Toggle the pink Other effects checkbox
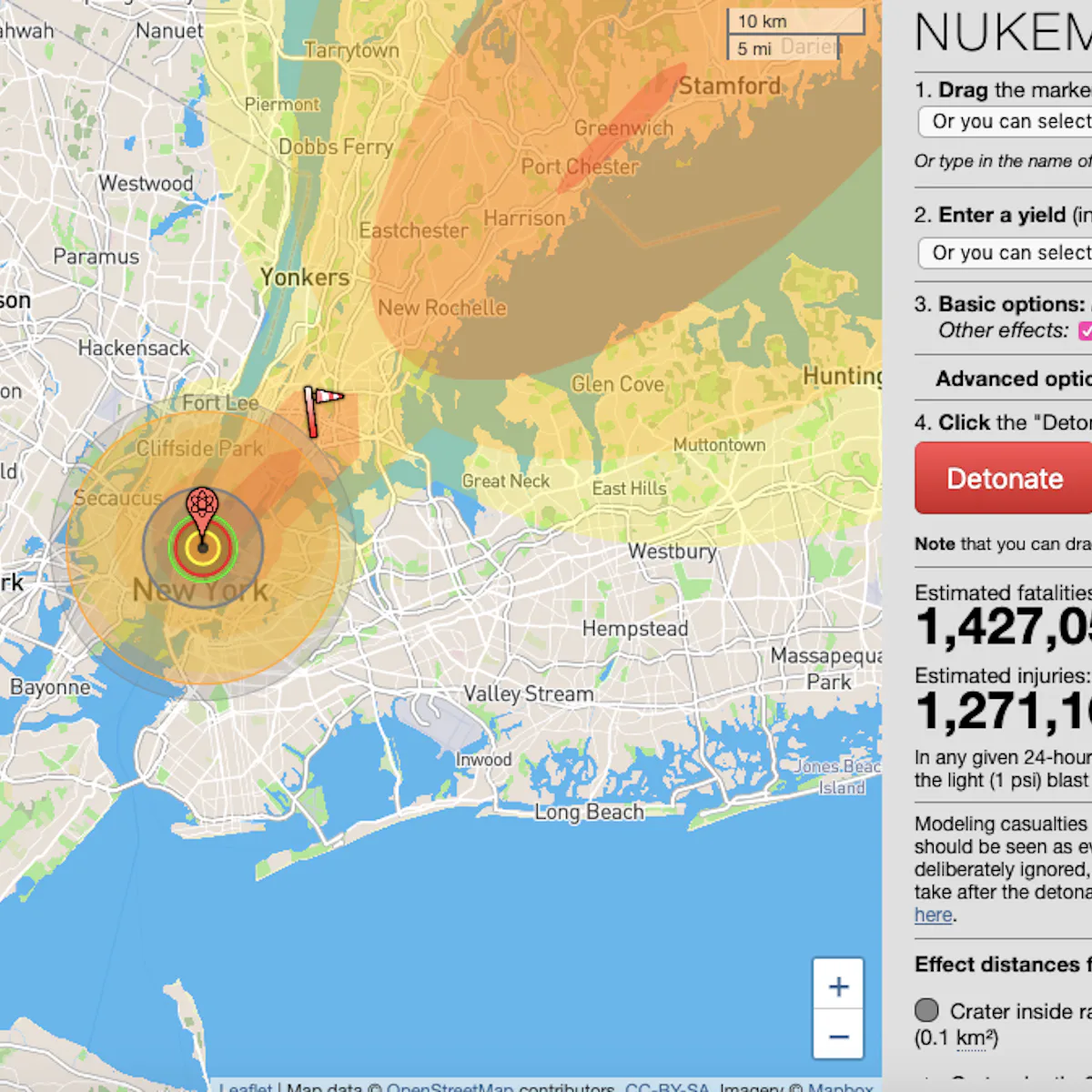Image resolution: width=1092 pixels, height=1092 pixels. pos(1085,330)
